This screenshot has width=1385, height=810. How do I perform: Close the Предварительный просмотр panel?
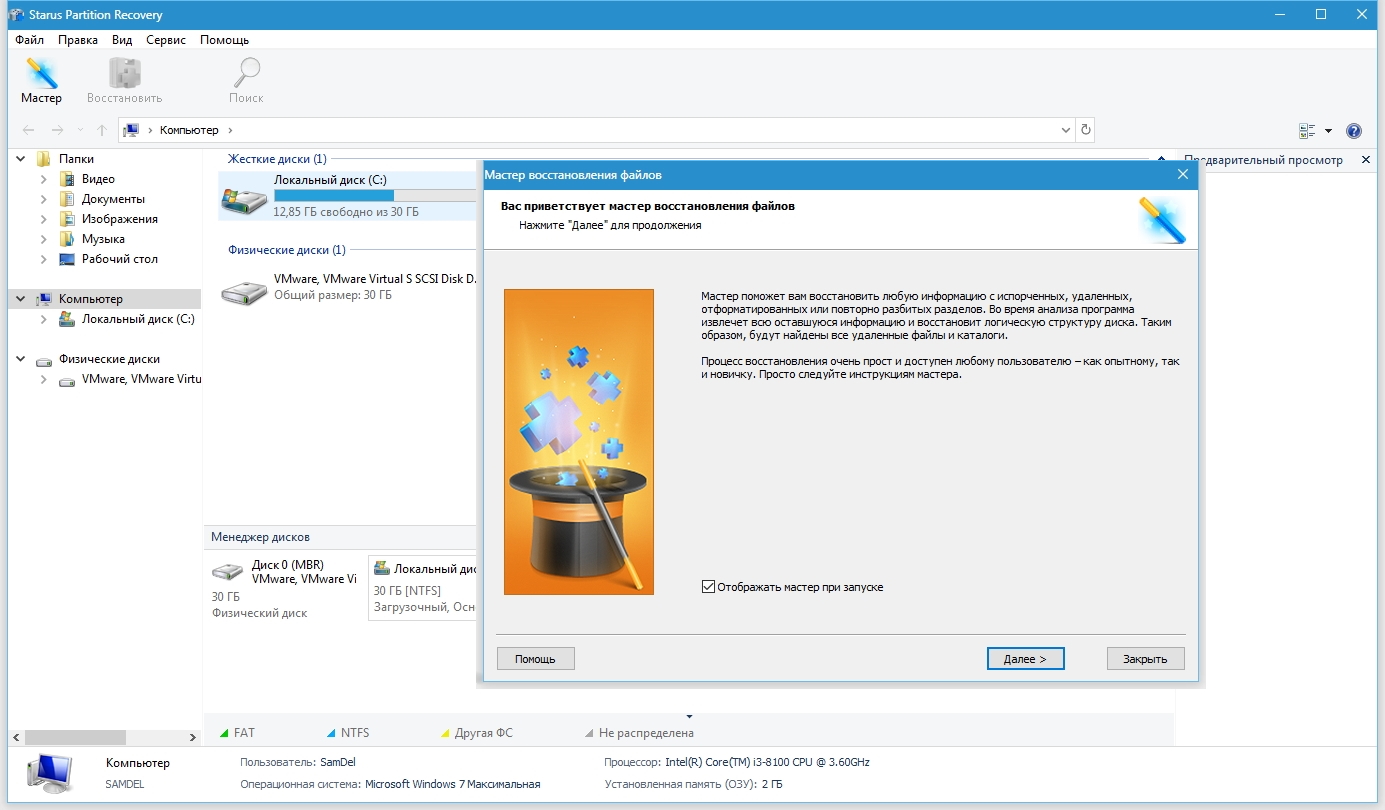click(x=1366, y=160)
